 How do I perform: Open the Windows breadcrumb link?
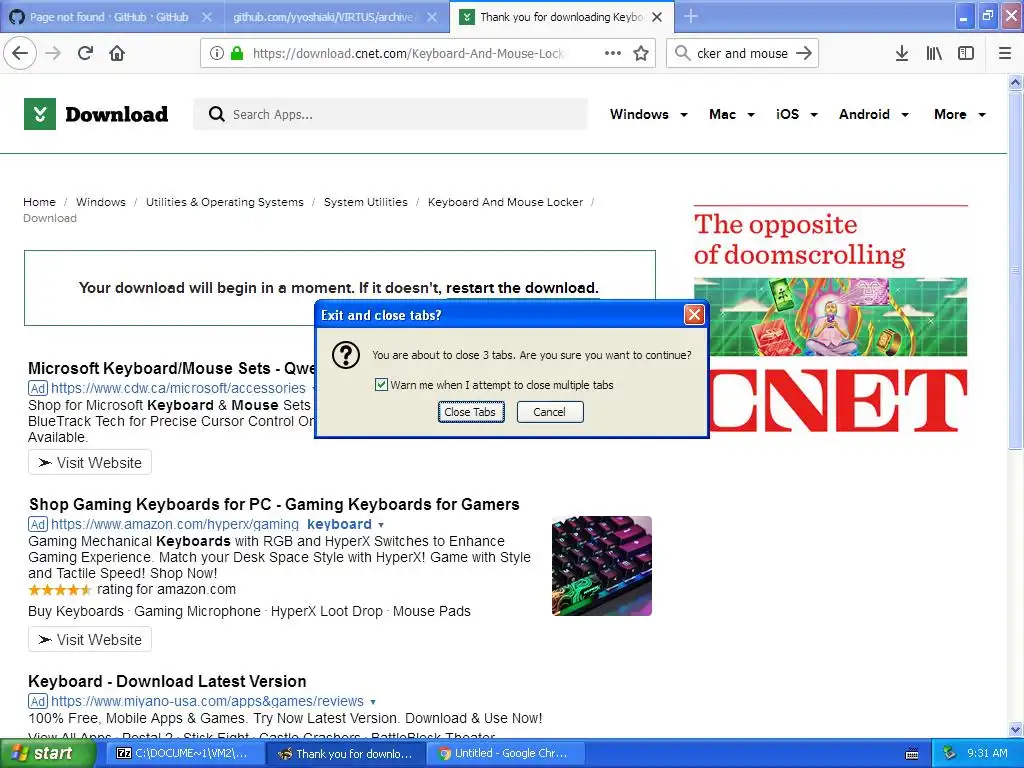coord(101,202)
